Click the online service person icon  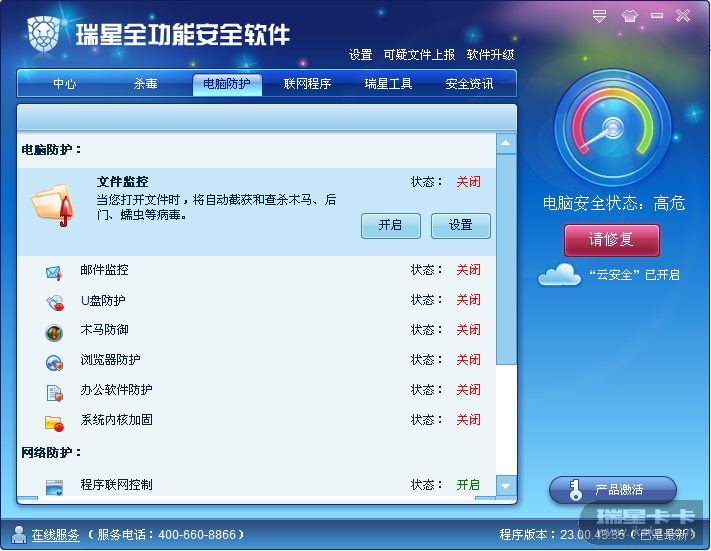click(19, 535)
